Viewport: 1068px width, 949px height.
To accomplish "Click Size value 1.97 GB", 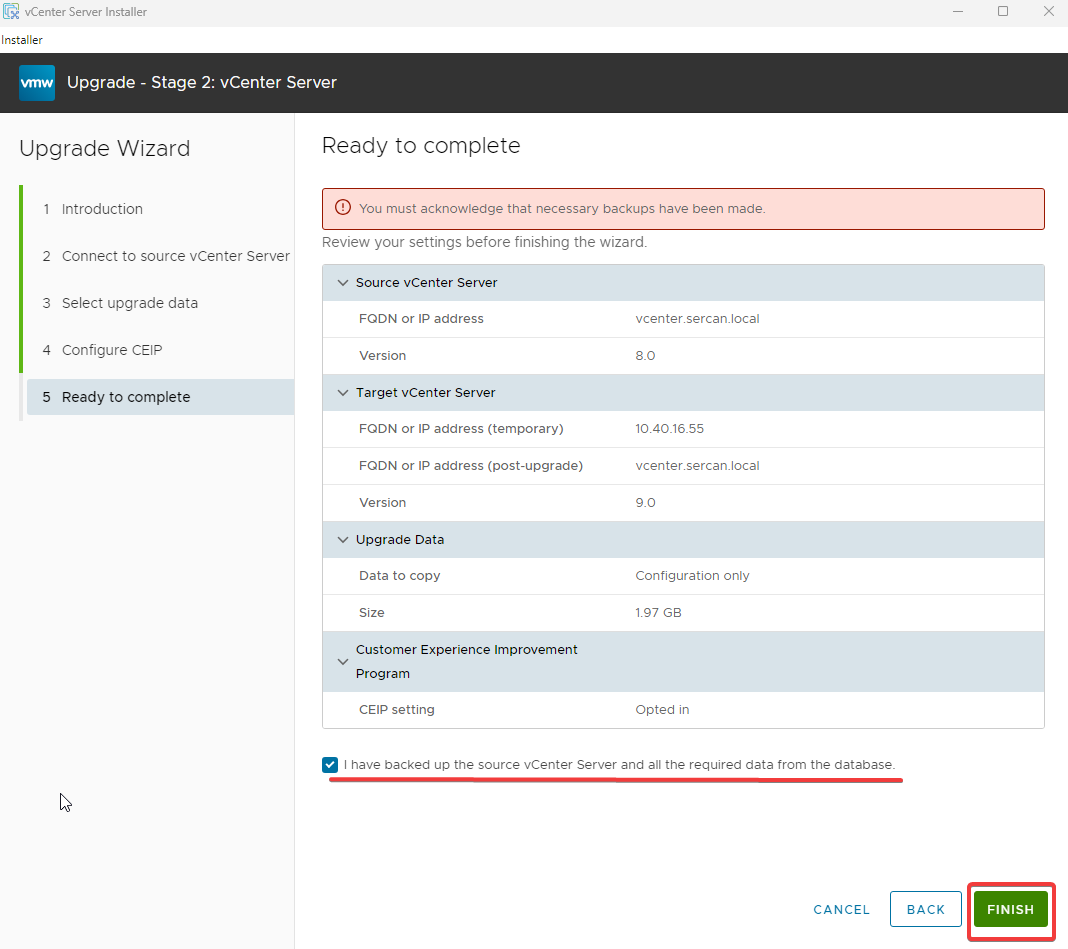I will (x=658, y=612).
